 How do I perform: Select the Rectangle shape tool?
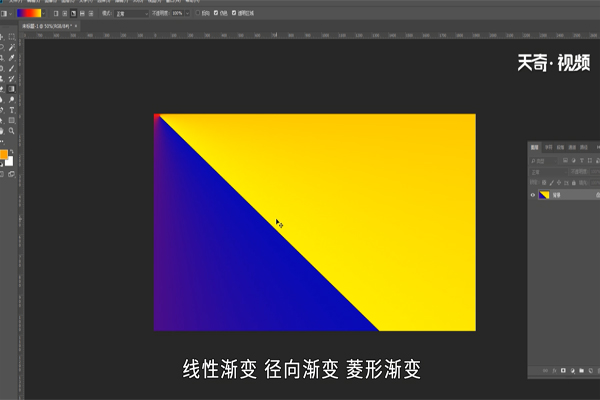click(x=12, y=121)
